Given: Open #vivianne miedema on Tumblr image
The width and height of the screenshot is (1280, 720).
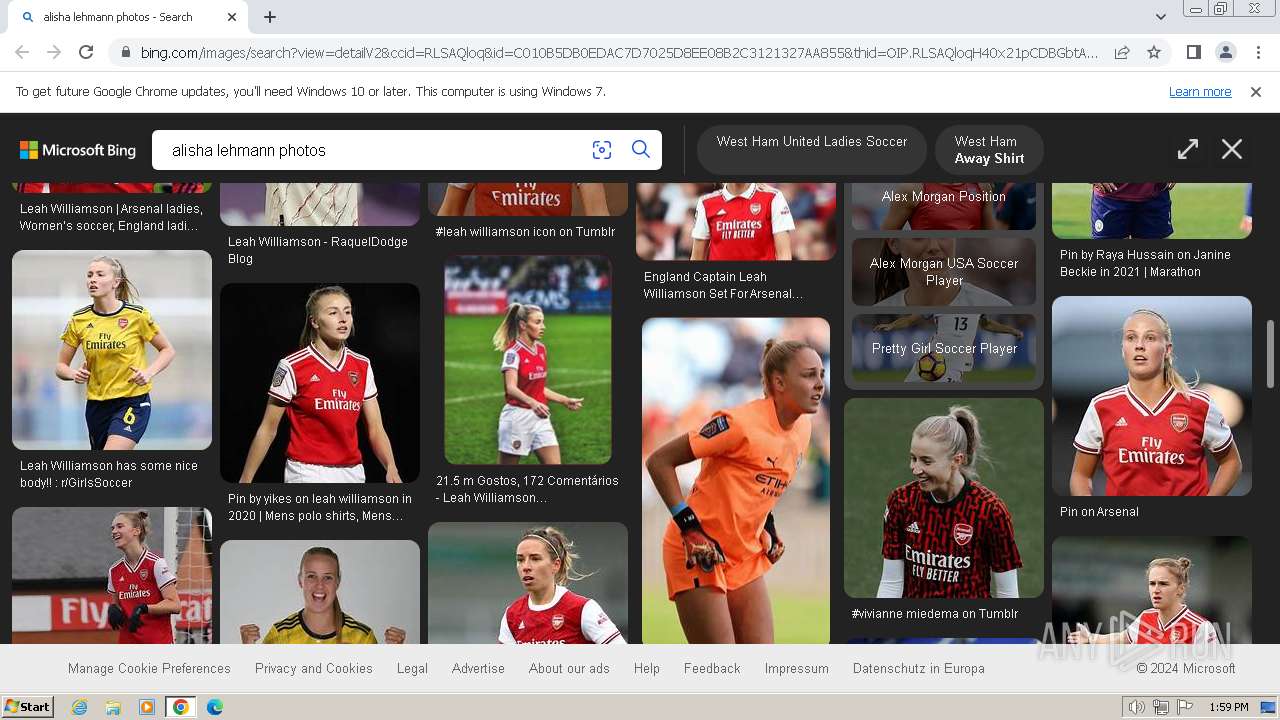Looking at the screenshot, I should coord(944,498).
